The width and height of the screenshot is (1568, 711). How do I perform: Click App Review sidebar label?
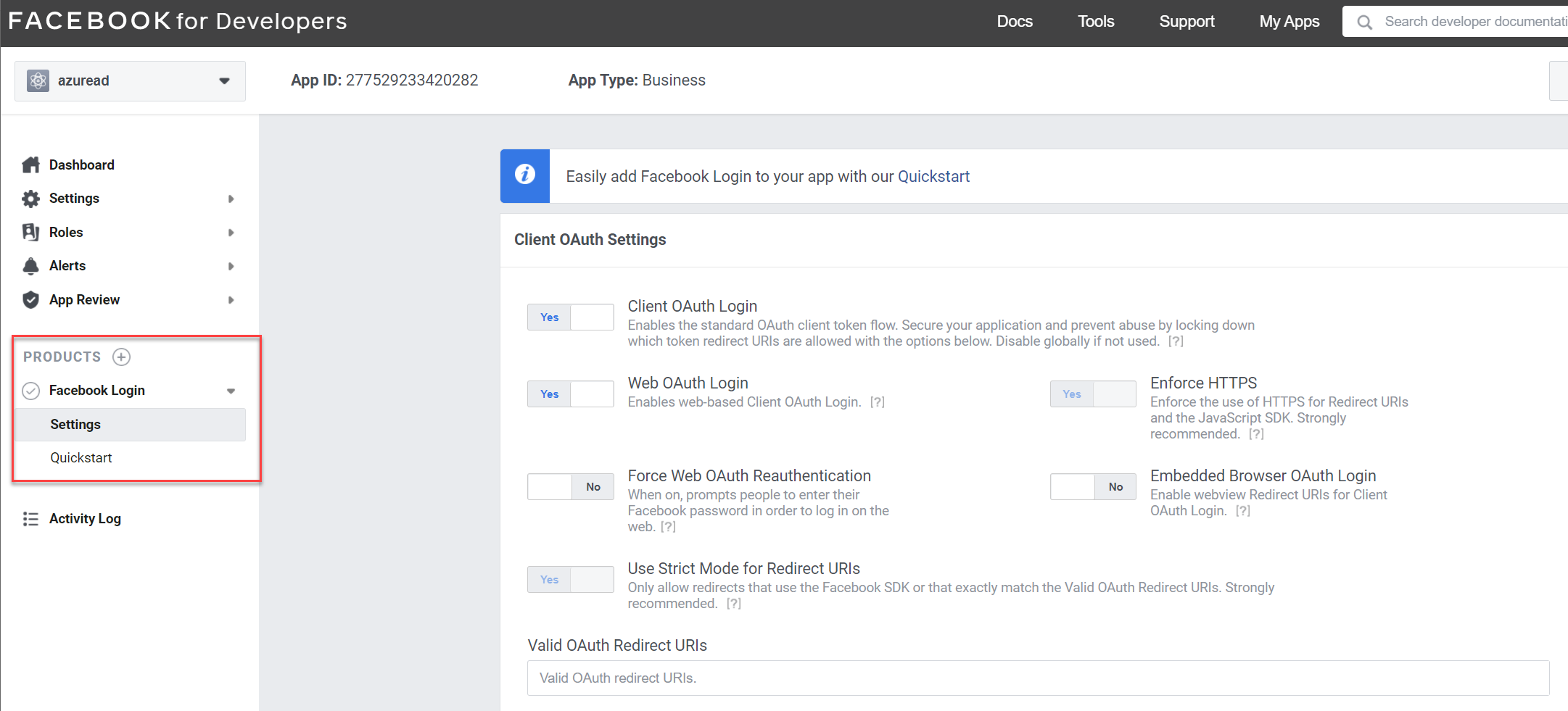point(84,300)
